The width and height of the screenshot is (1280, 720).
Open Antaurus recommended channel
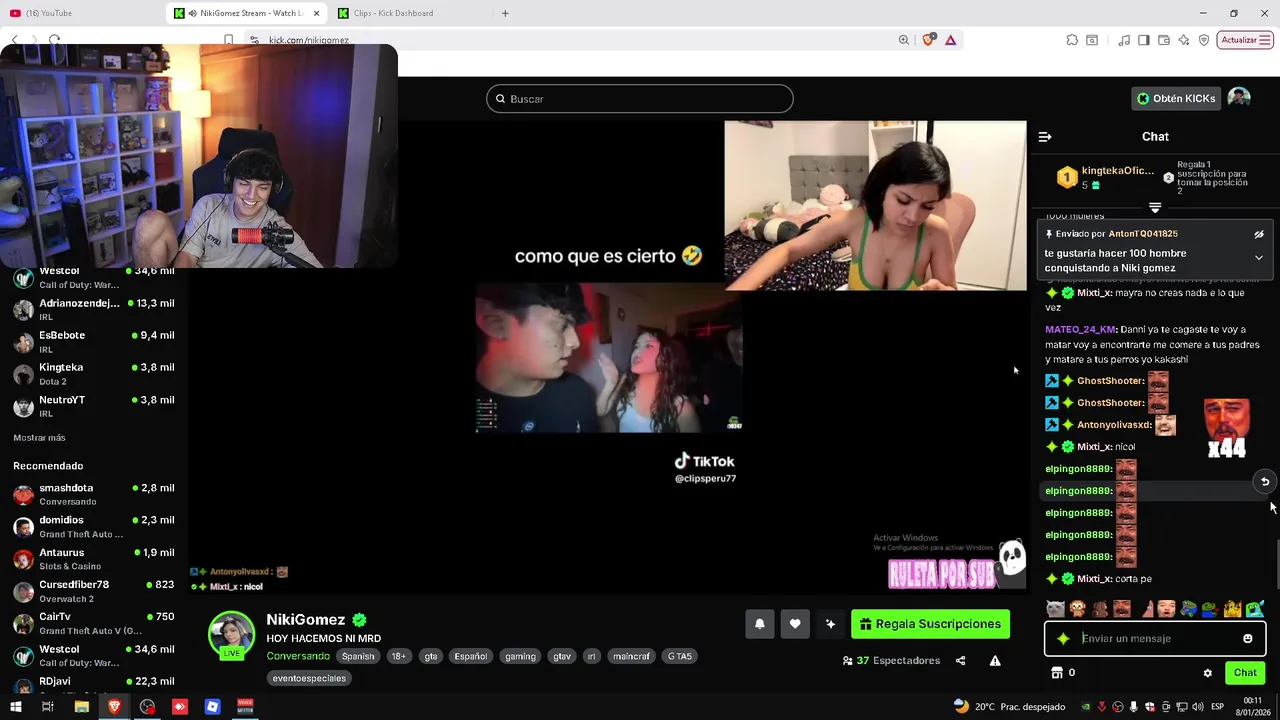(94, 559)
